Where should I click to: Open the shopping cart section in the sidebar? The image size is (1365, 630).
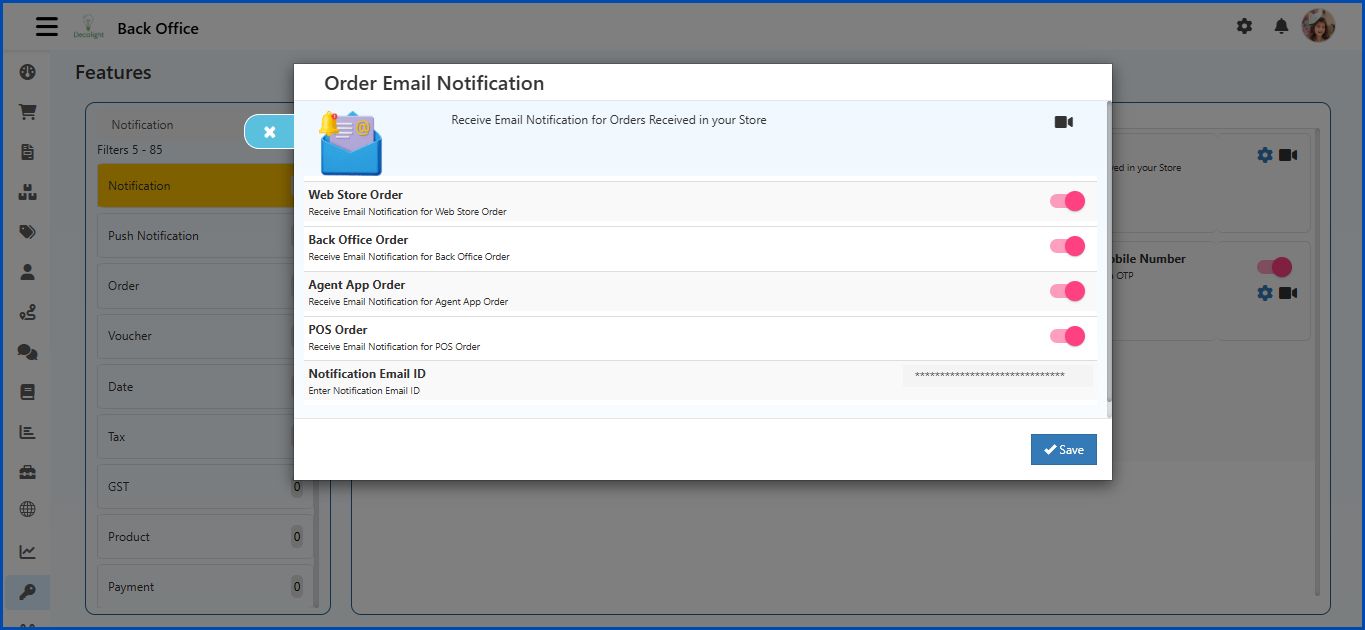click(x=27, y=111)
